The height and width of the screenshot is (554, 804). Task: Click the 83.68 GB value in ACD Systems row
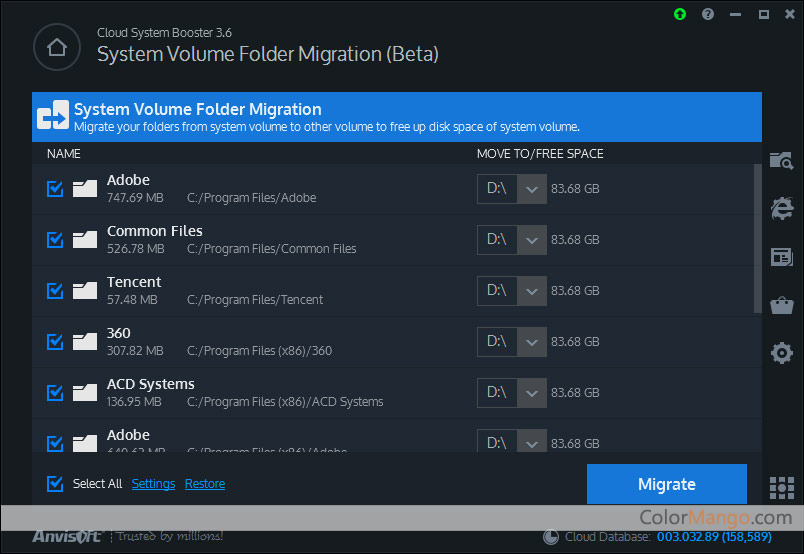[575, 392]
